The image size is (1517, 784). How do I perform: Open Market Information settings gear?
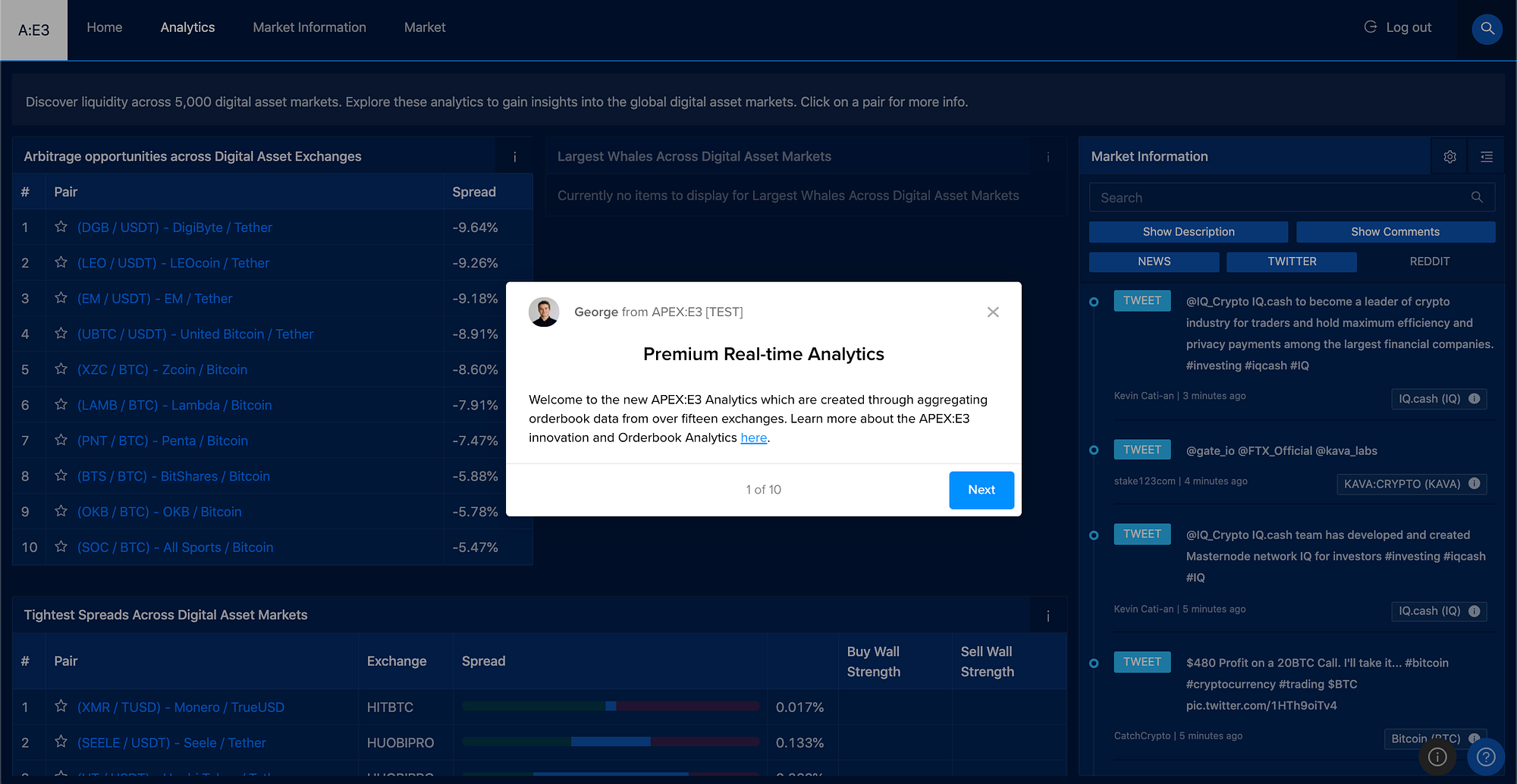point(1449,156)
